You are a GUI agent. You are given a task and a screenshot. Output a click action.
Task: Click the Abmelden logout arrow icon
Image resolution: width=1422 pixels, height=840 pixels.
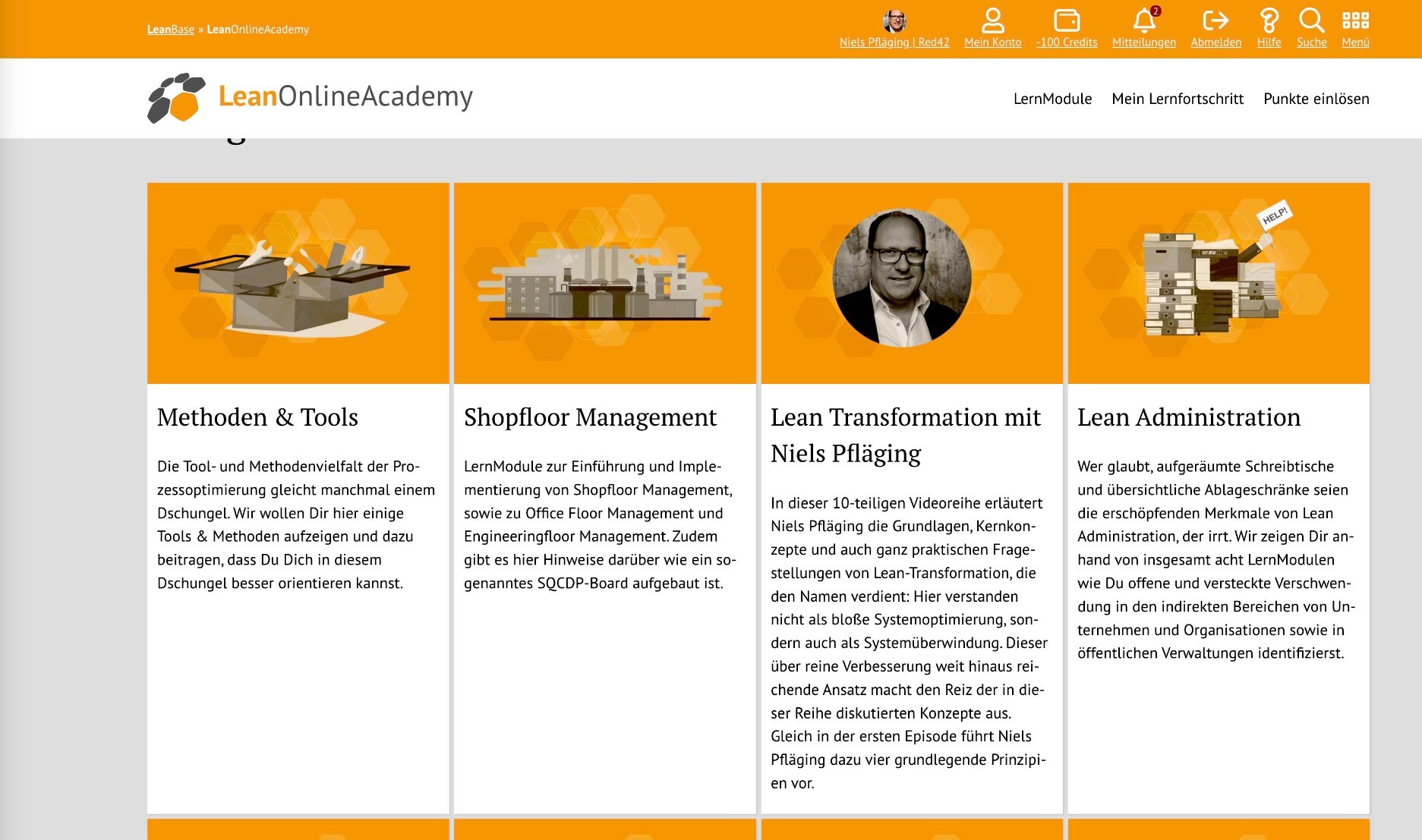1215,20
